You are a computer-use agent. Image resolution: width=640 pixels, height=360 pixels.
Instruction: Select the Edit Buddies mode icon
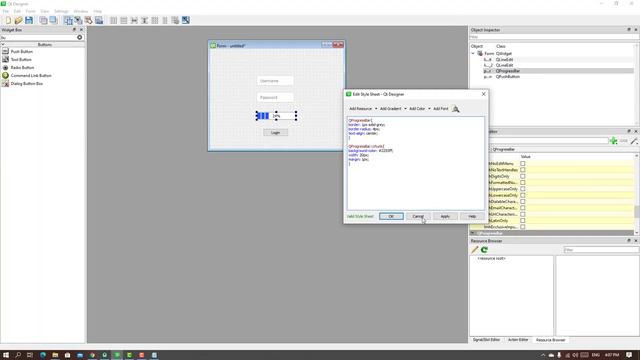click(x=89, y=20)
